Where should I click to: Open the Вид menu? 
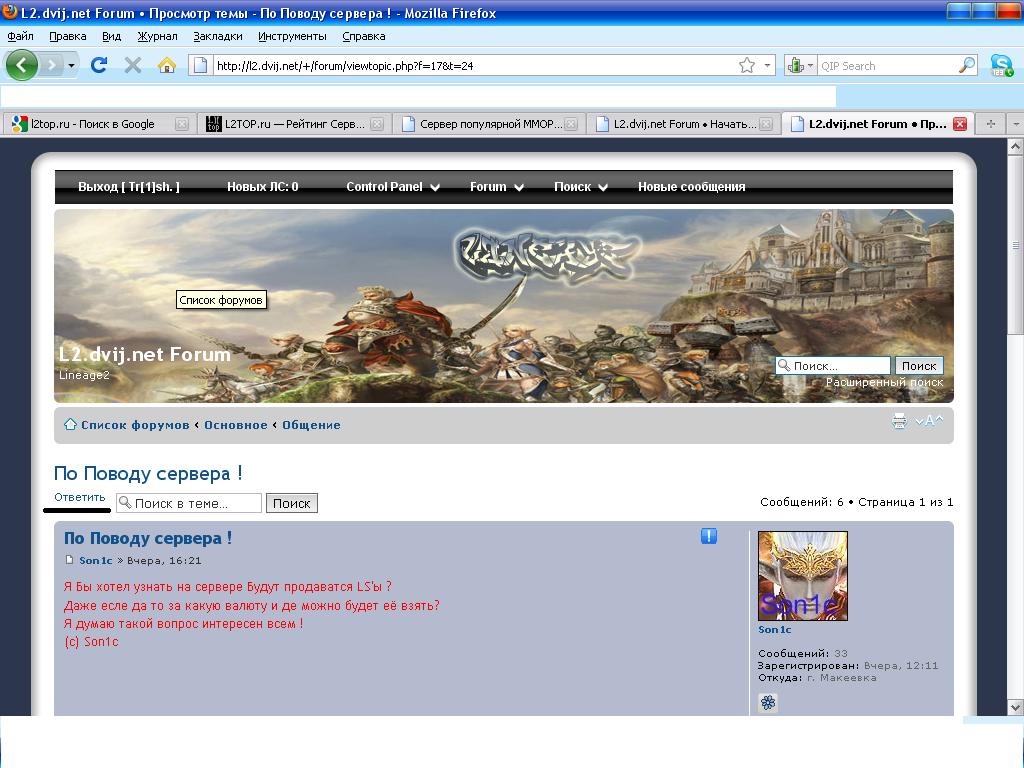point(112,36)
